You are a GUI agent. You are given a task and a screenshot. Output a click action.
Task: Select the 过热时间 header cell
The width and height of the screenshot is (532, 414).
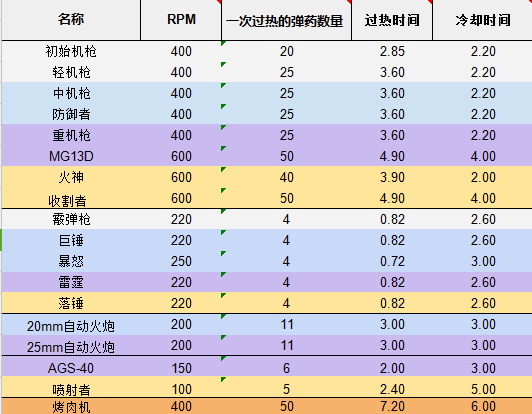pyautogui.click(x=392, y=20)
